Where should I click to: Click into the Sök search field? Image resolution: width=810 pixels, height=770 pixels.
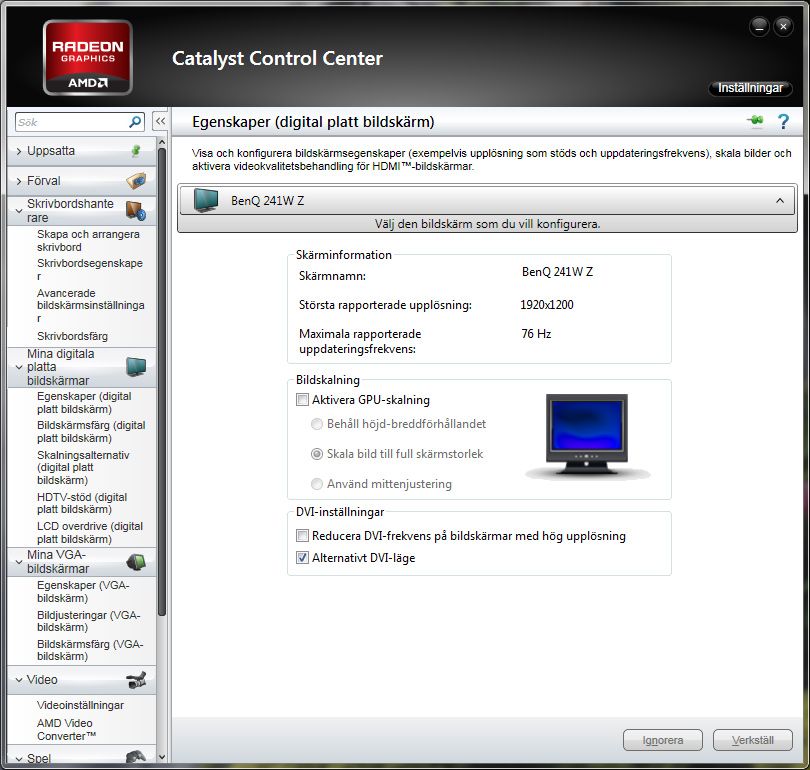point(70,122)
